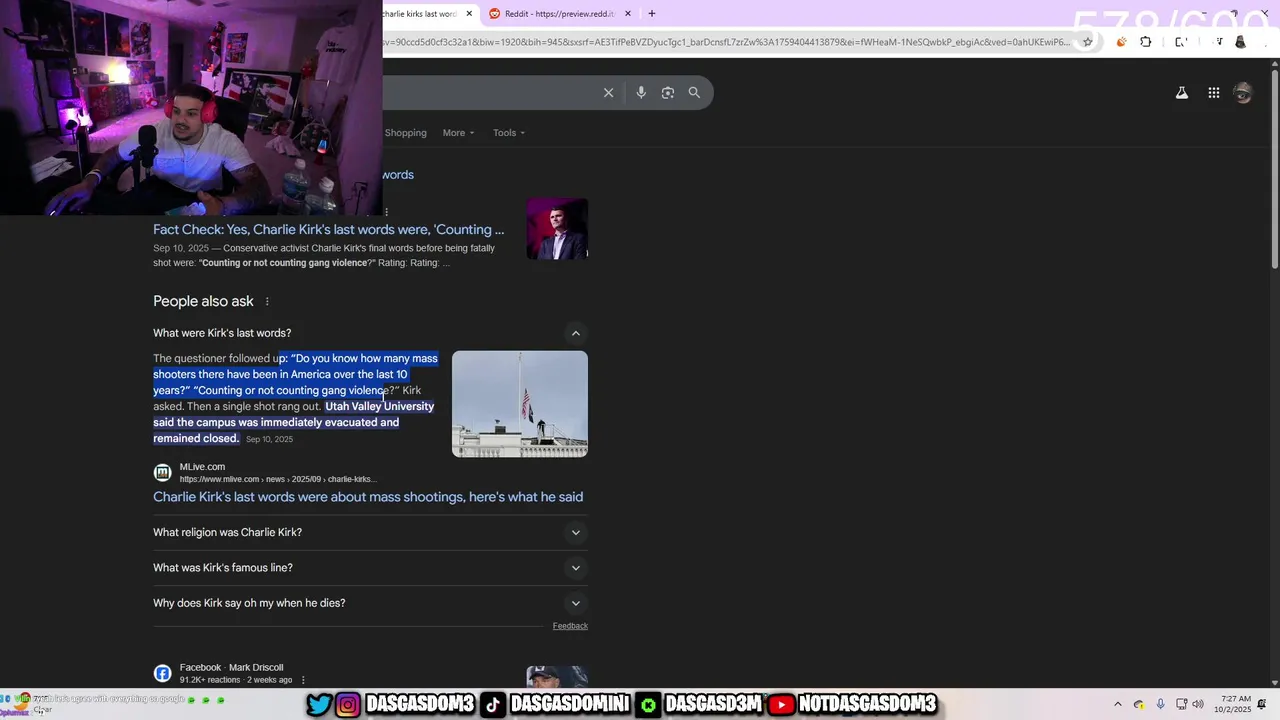The width and height of the screenshot is (1280, 720).
Task: Click the taskbar microphone tray icon
Action: [1160, 704]
